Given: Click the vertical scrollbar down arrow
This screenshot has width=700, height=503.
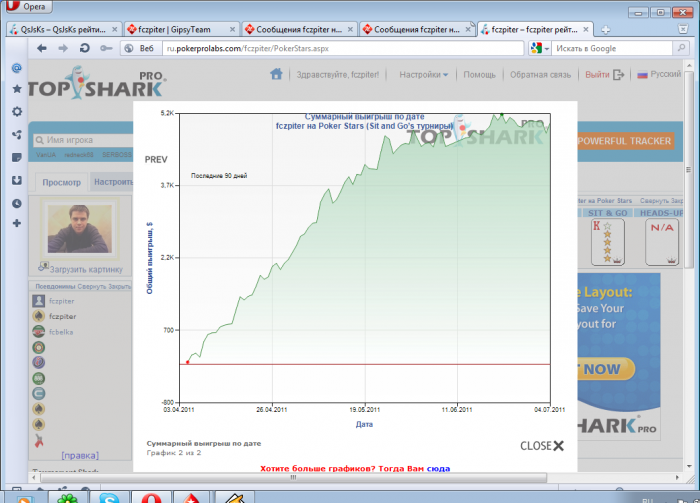Looking at the screenshot, I should tap(689, 466).
